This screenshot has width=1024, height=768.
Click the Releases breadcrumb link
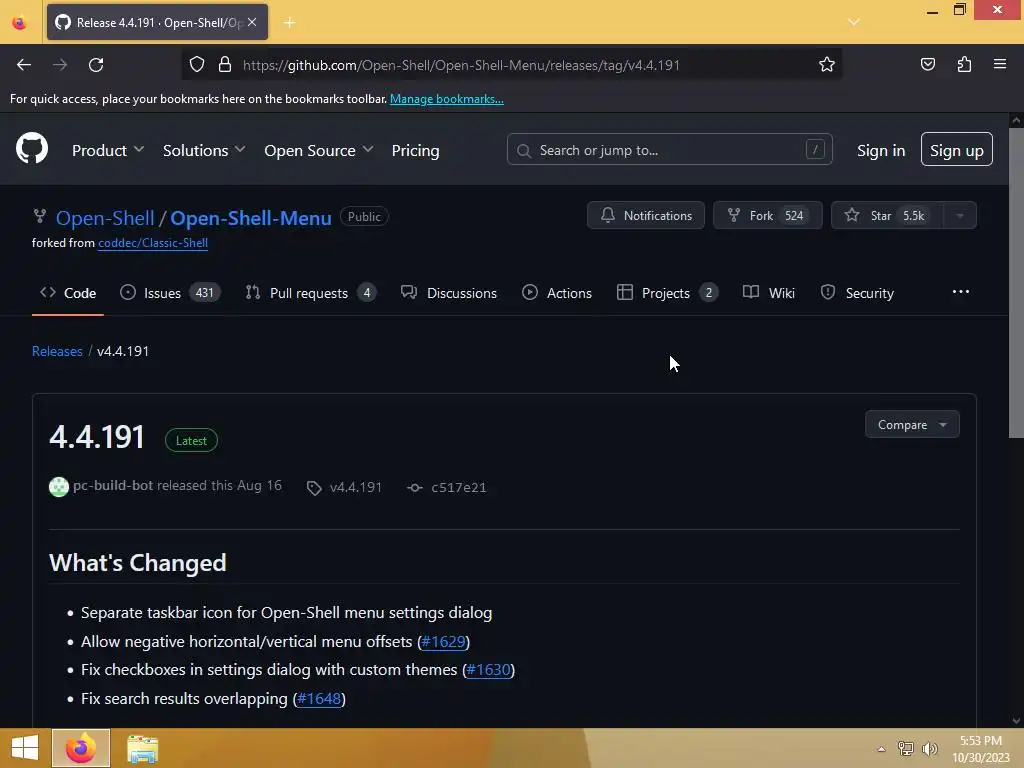57,351
